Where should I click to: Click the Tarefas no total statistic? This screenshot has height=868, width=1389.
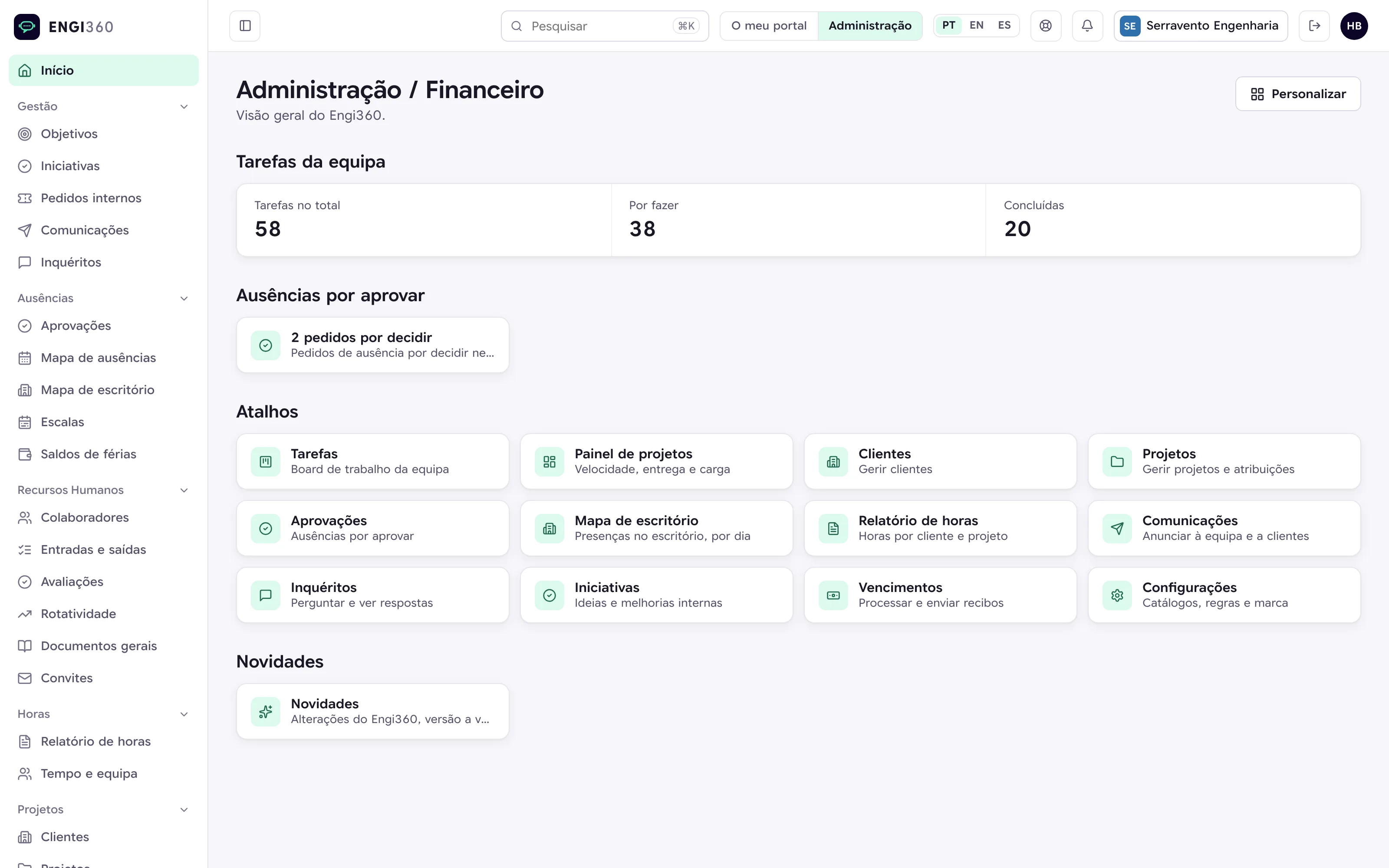pyautogui.click(x=424, y=220)
